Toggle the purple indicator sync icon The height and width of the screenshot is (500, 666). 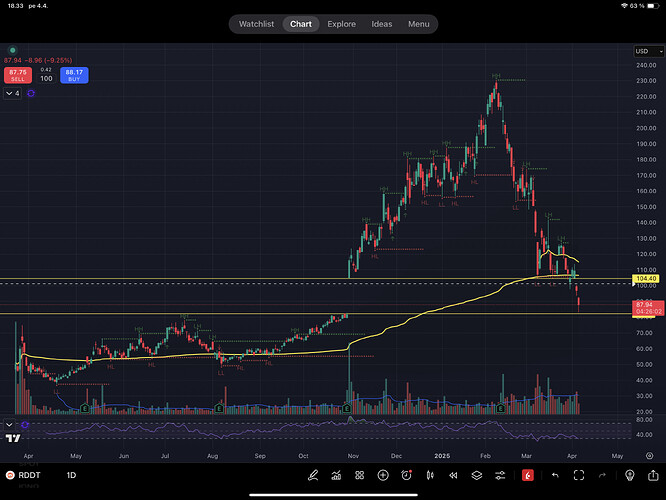31,93
